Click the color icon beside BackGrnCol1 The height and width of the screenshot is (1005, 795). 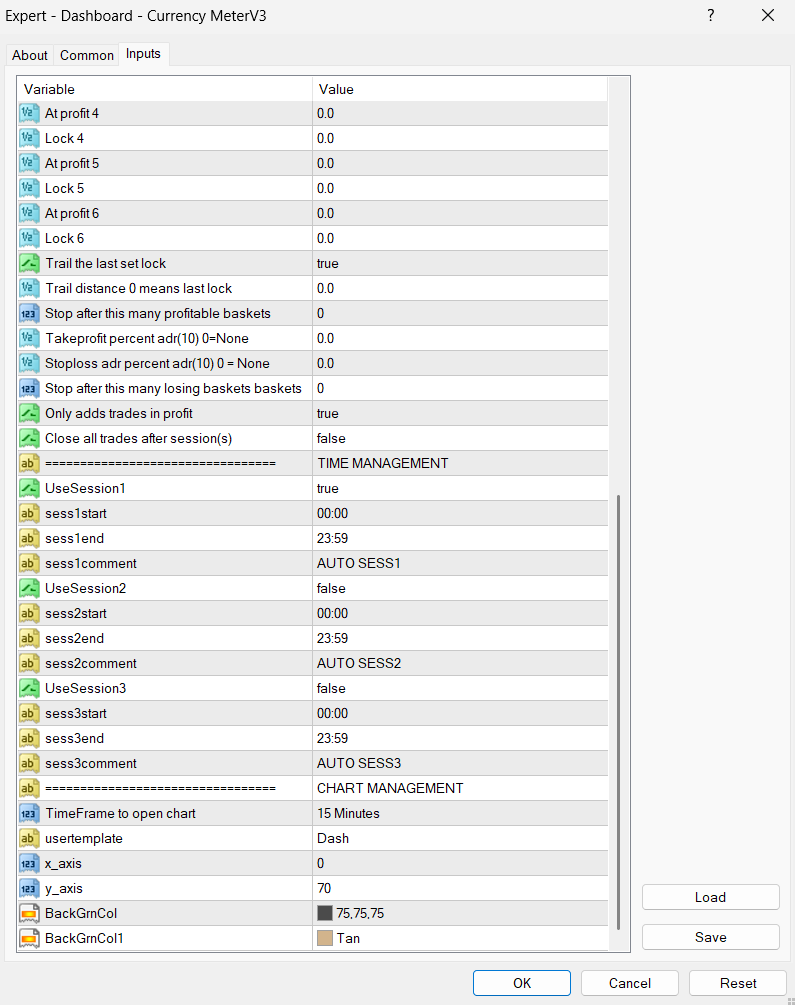point(29,938)
